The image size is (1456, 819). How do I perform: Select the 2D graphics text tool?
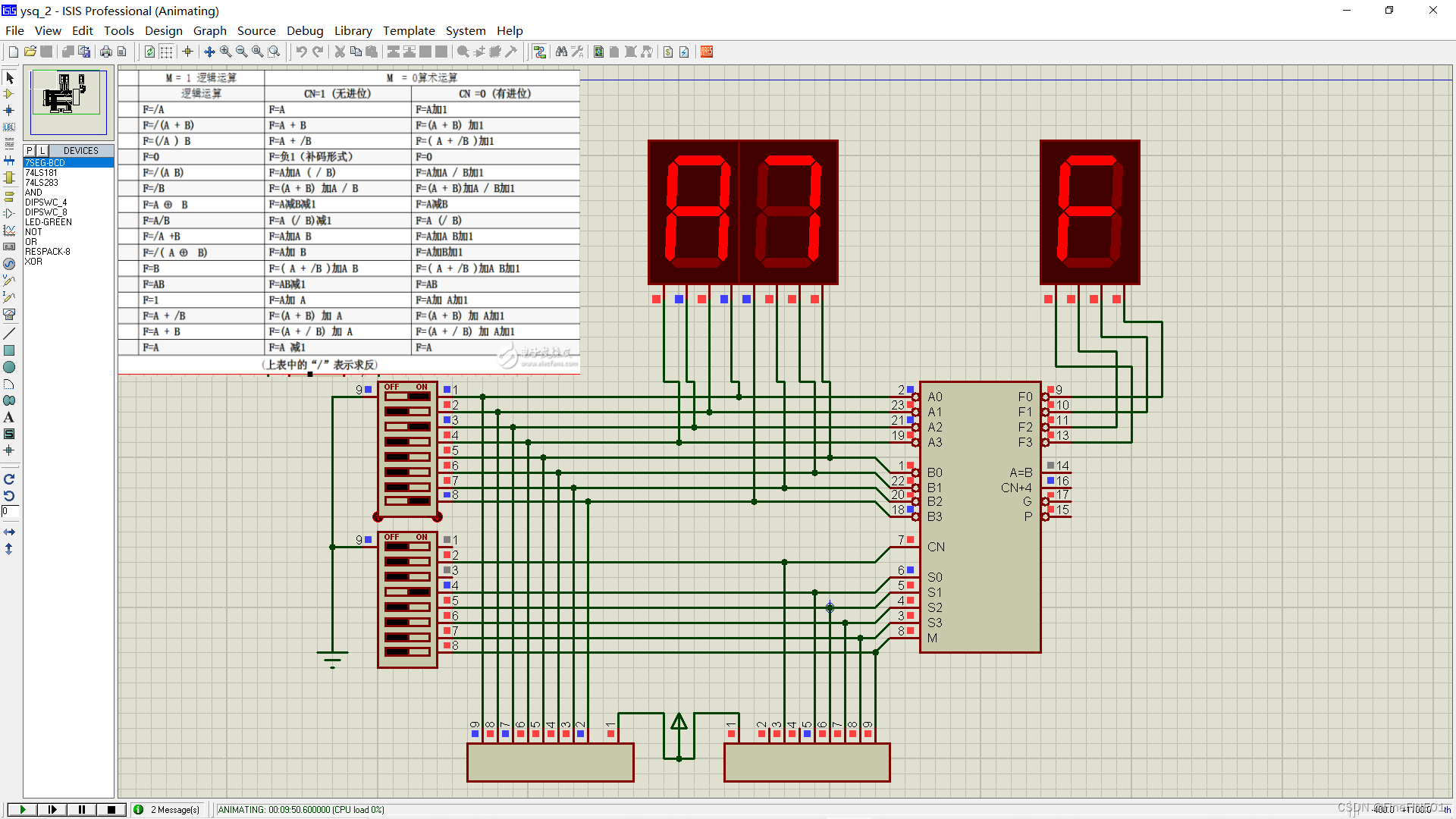9,417
